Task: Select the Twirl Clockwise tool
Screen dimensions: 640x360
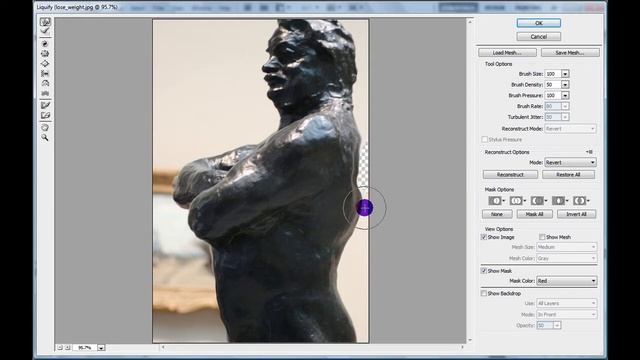Action: (45, 44)
